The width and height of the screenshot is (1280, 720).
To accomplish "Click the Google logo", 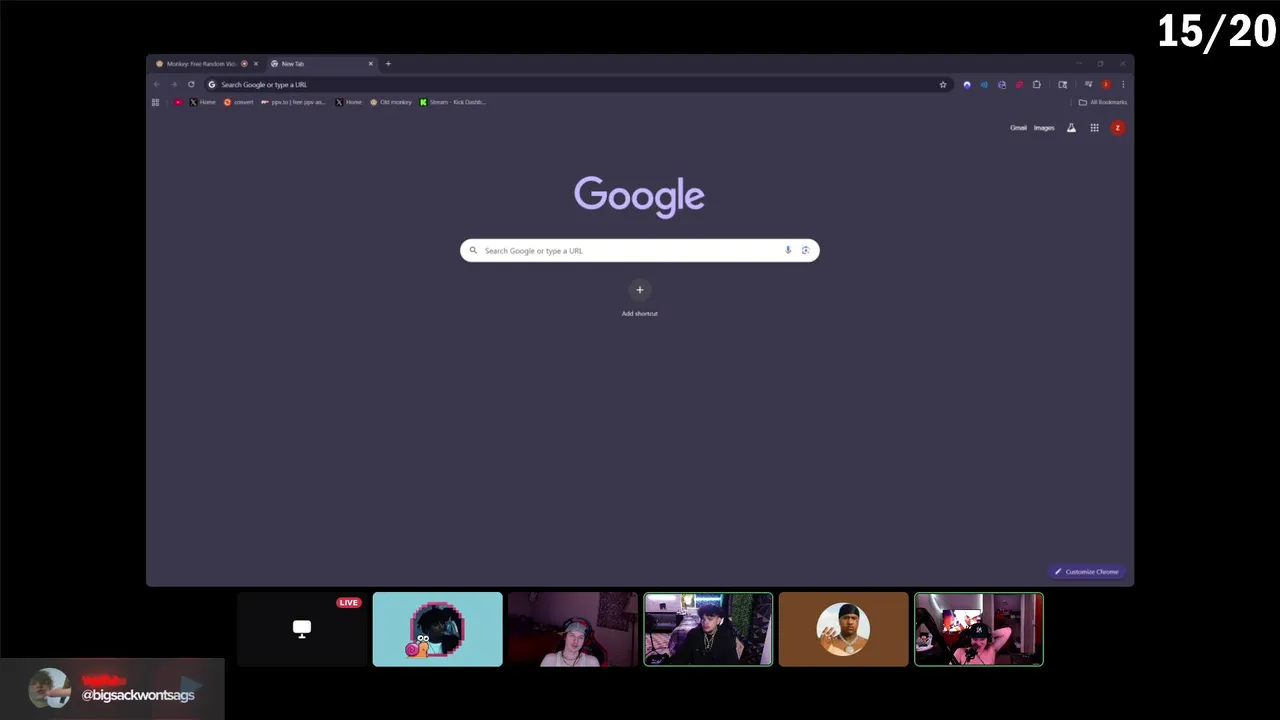I will (639, 195).
